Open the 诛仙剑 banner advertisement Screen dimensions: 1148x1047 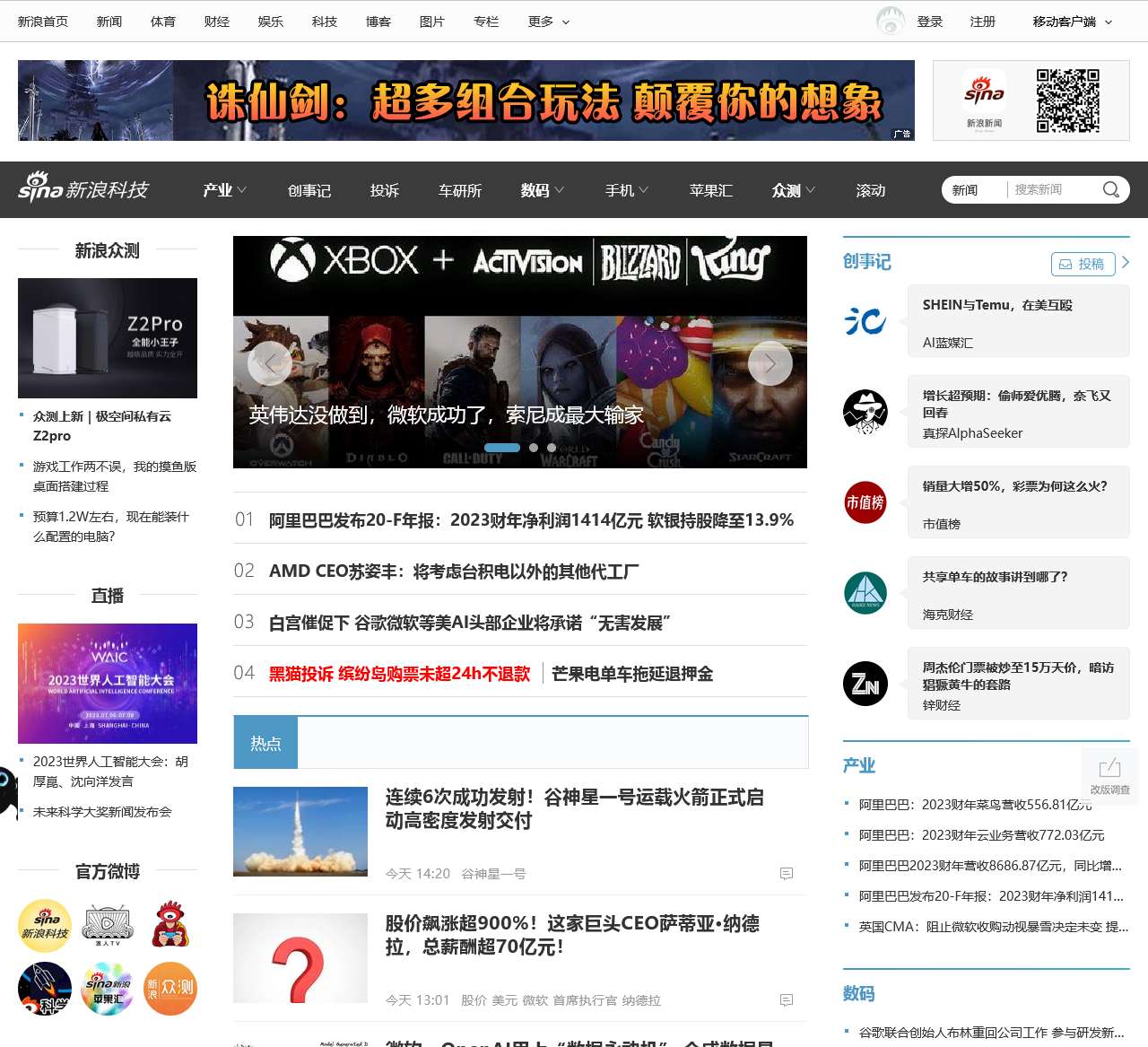(466, 100)
